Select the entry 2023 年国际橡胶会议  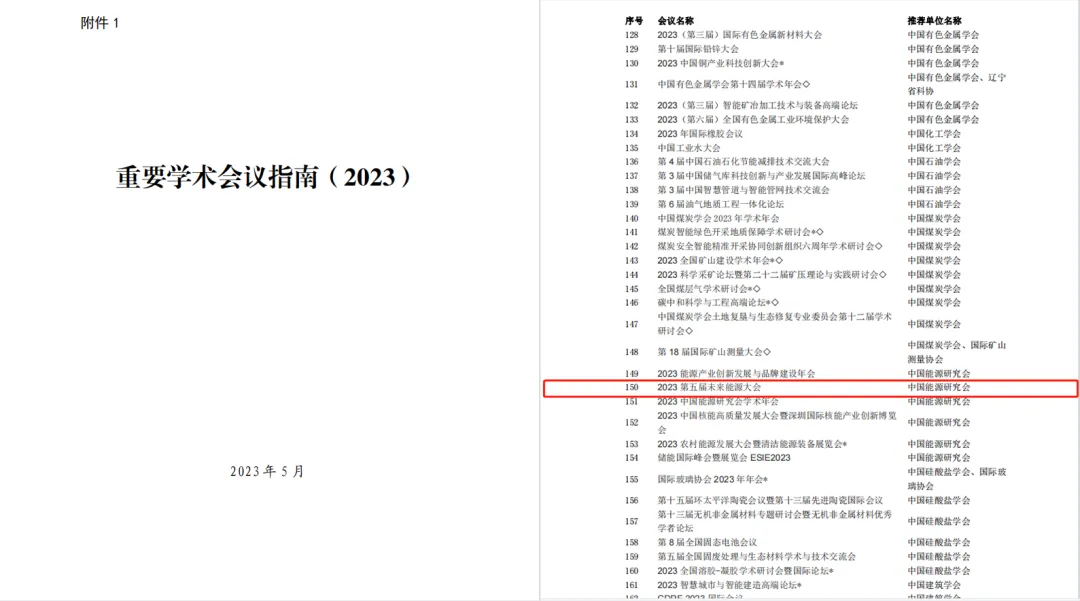tap(700, 134)
